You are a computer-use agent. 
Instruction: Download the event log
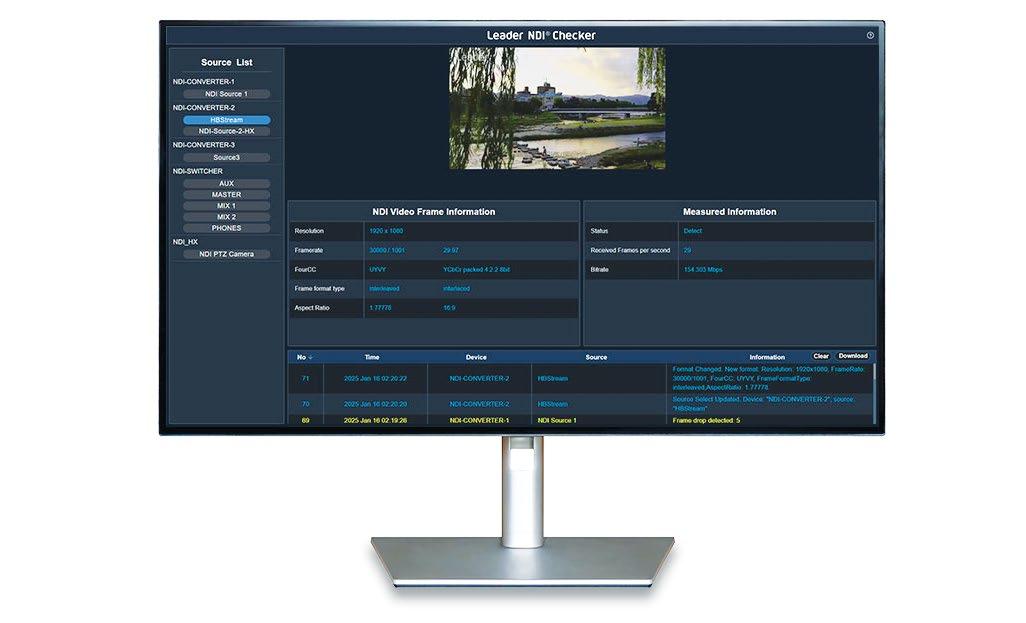pos(853,356)
